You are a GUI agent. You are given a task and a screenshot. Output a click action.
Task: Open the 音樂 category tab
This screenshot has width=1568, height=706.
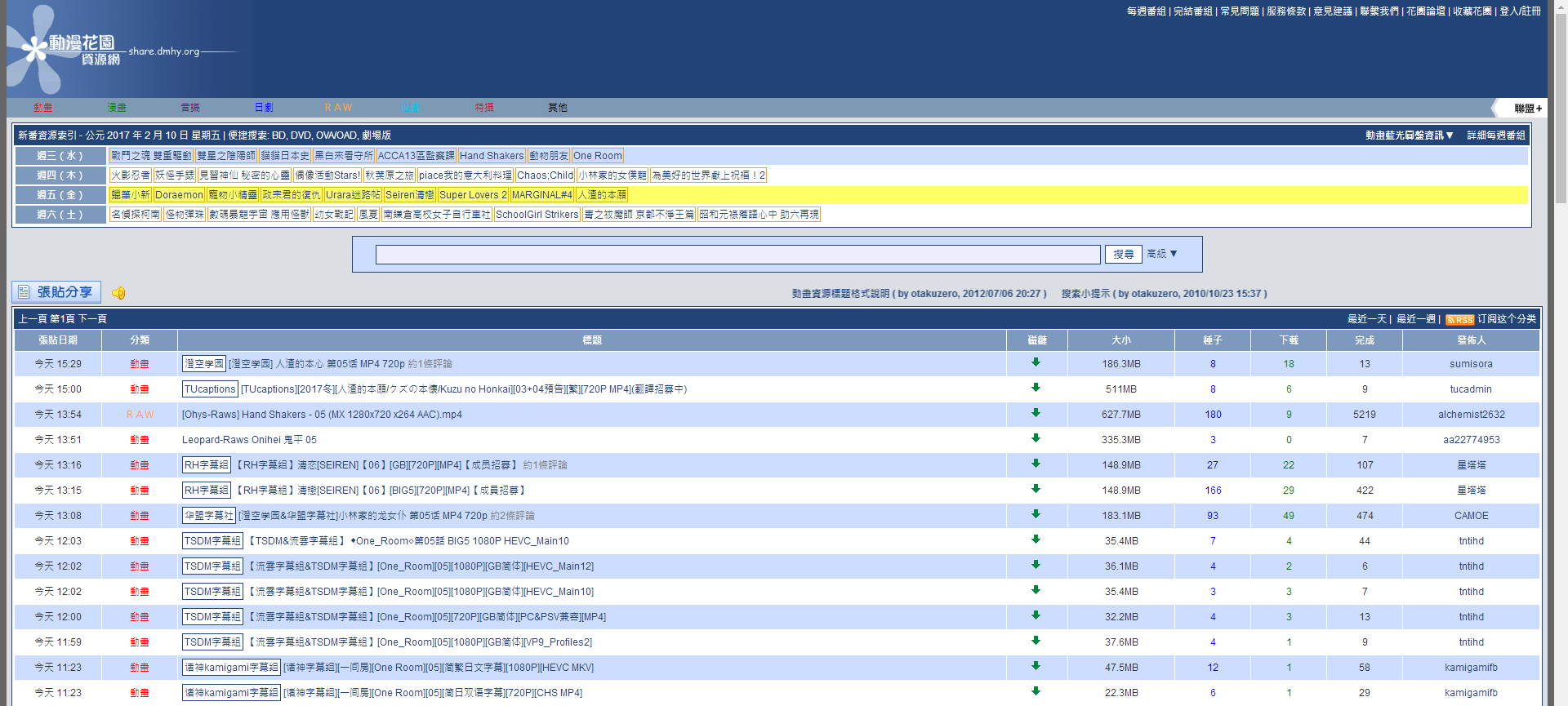point(190,108)
